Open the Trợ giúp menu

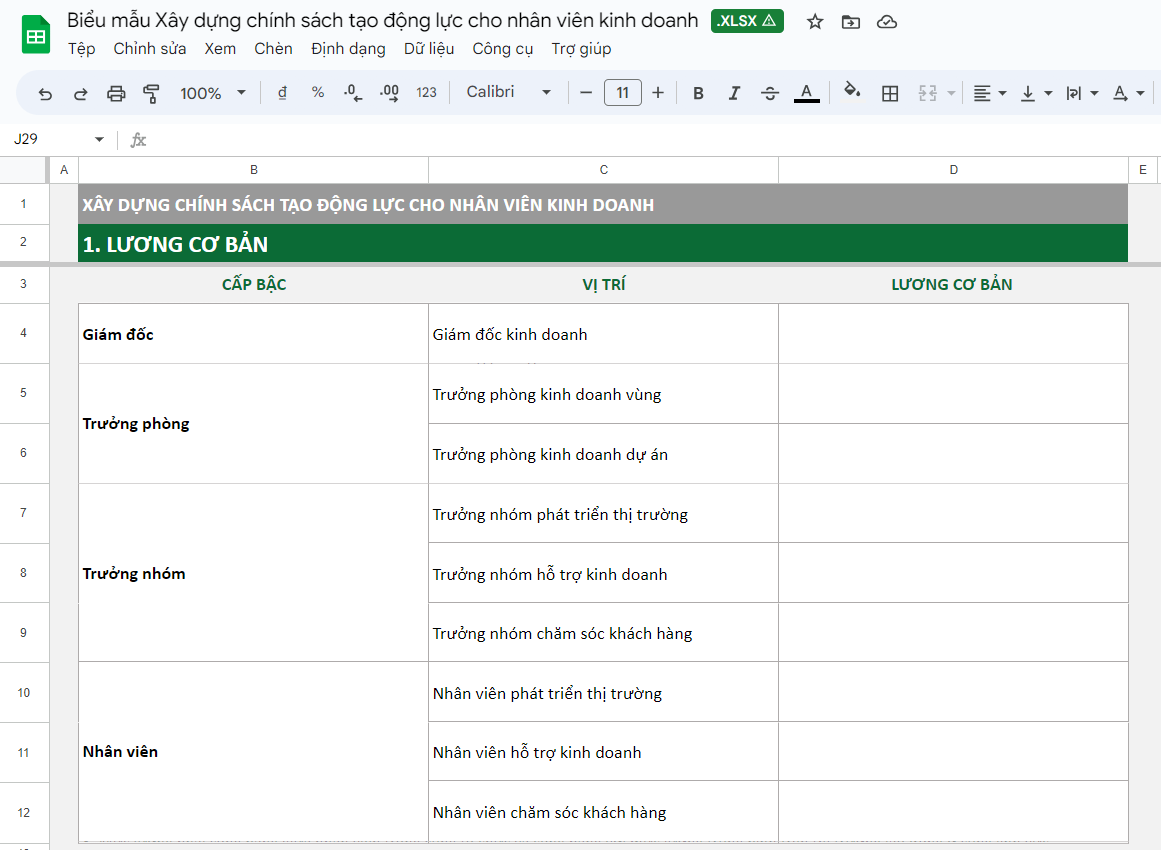[x=581, y=49]
